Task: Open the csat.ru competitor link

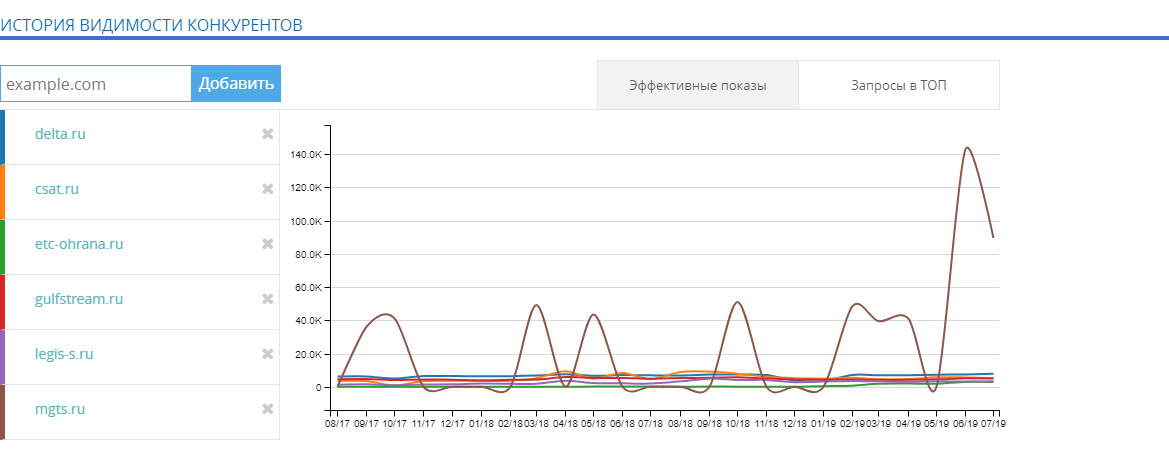Action: pos(56,189)
